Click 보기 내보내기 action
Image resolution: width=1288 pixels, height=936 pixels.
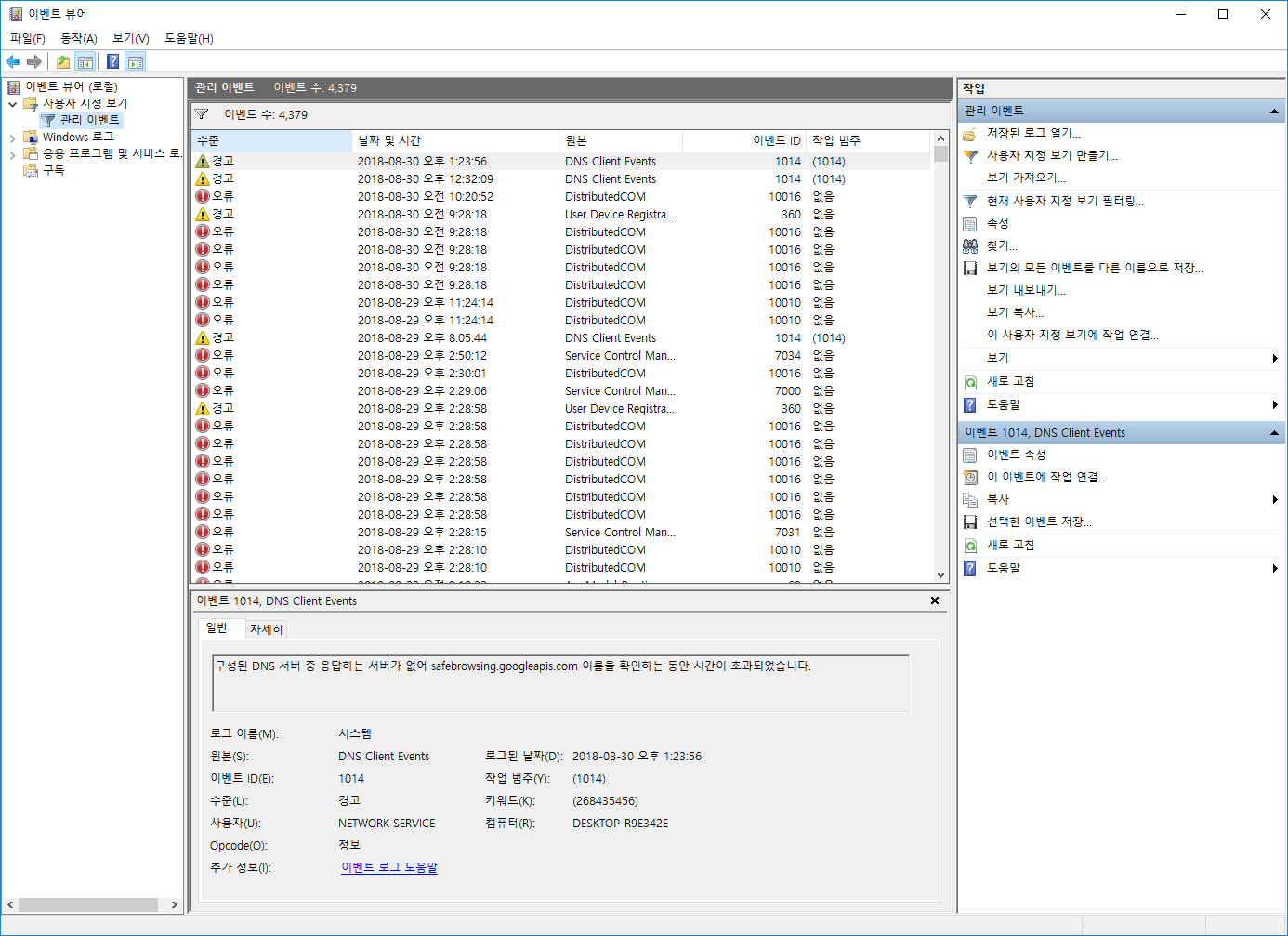click(1026, 290)
